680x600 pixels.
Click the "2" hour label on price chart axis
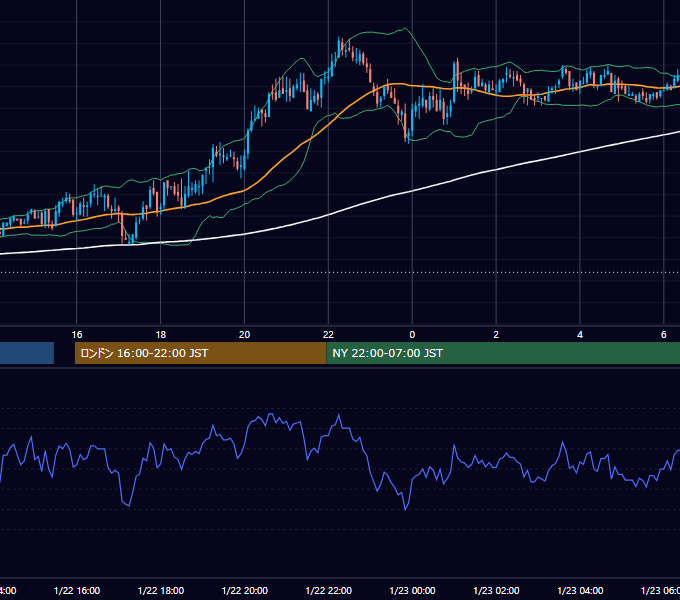pos(496,335)
